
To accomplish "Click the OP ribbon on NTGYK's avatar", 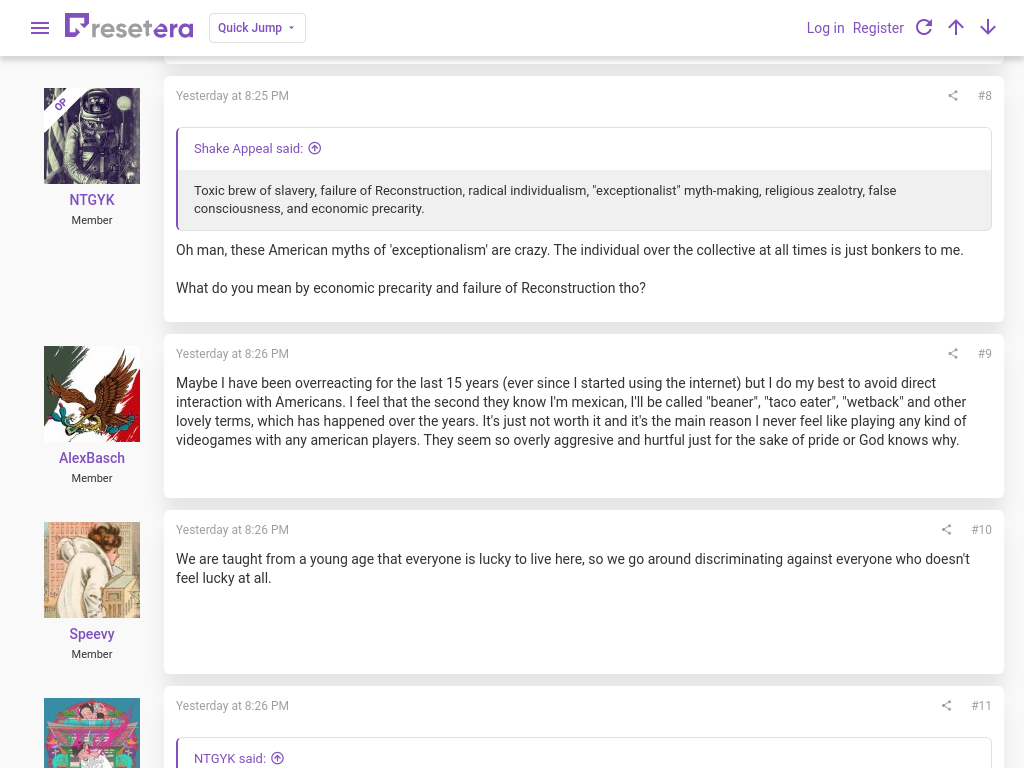I will point(60,104).
